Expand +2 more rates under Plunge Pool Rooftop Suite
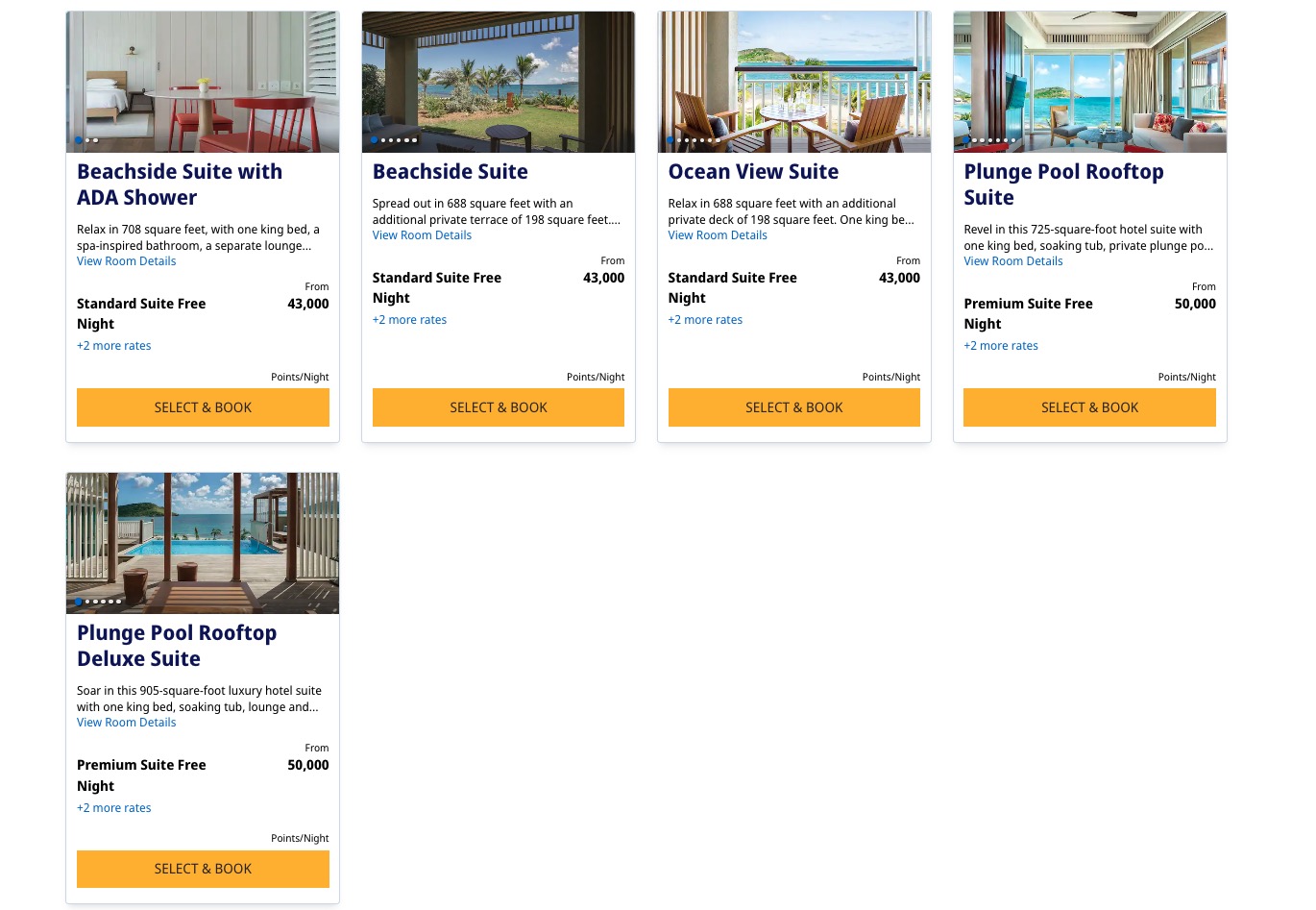Viewport: 1316px width, 910px height. [x=1001, y=345]
